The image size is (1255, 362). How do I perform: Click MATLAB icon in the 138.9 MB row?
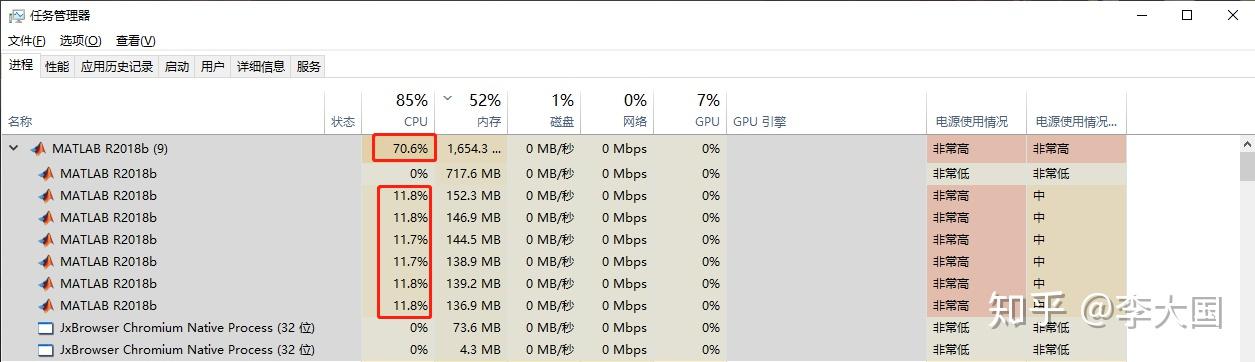(x=46, y=261)
